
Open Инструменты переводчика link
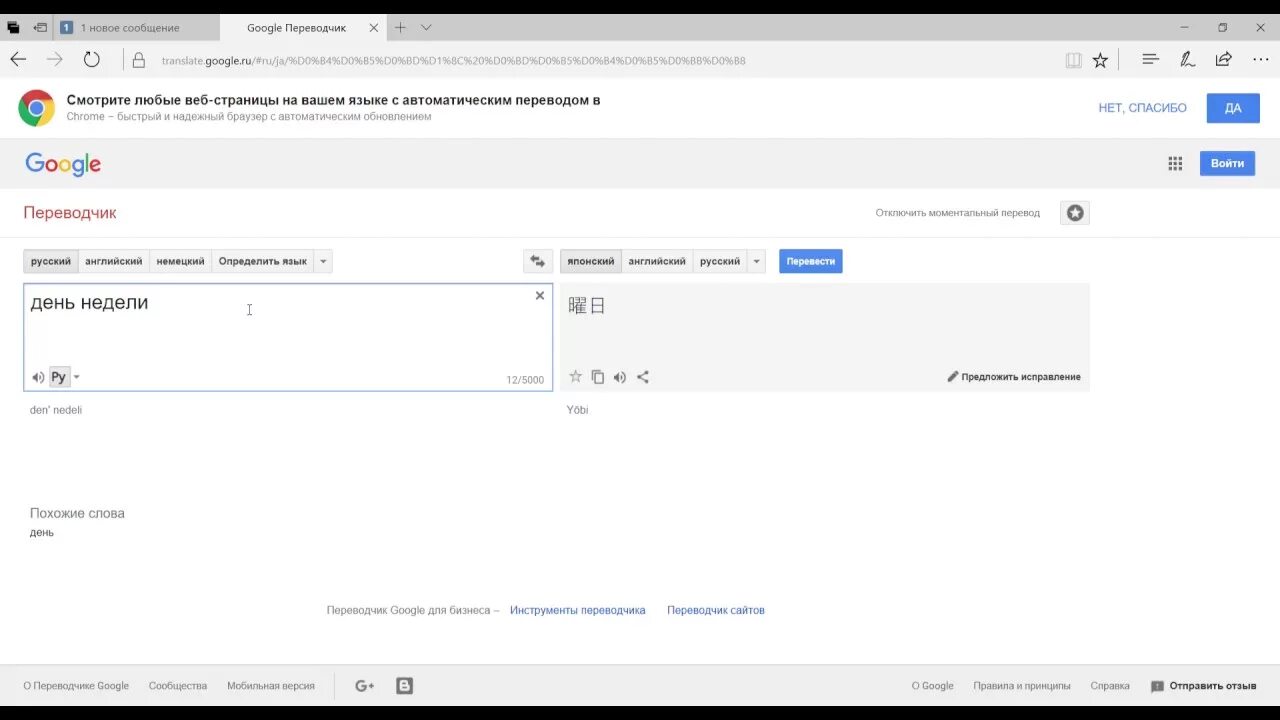click(x=578, y=610)
